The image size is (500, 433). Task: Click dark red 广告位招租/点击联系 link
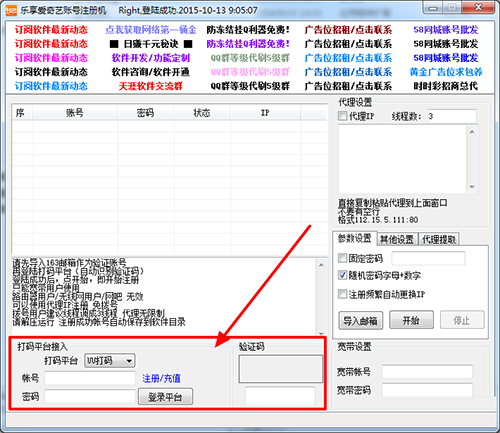(x=348, y=30)
